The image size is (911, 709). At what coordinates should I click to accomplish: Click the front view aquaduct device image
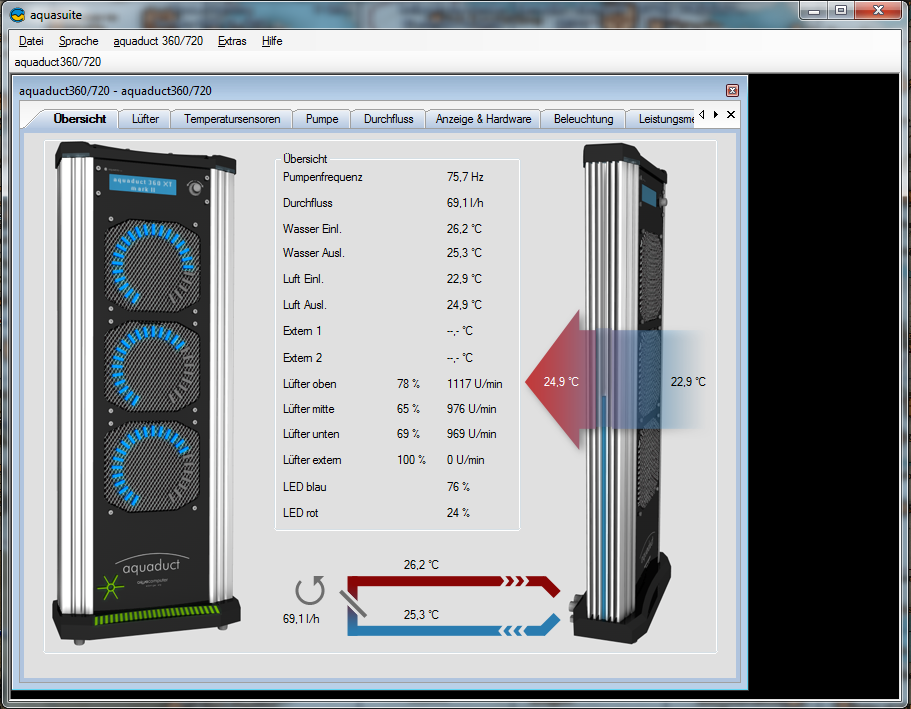pyautogui.click(x=145, y=393)
